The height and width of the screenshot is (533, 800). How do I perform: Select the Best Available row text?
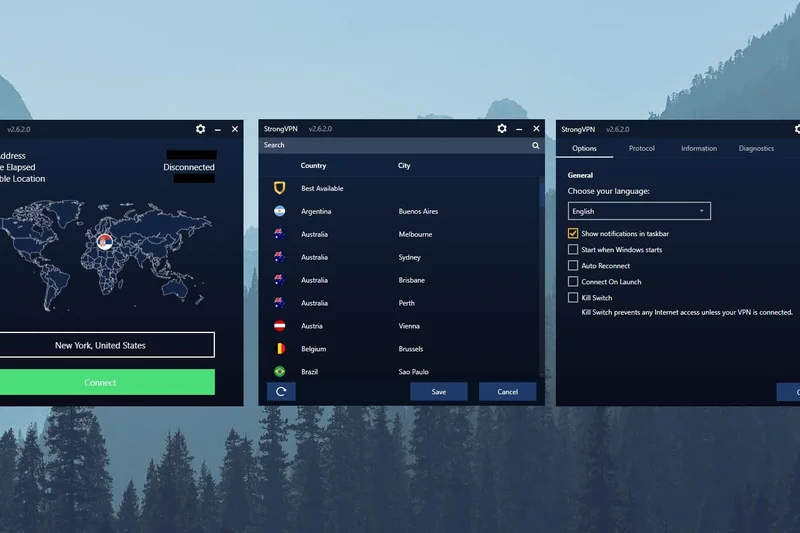[x=322, y=188]
